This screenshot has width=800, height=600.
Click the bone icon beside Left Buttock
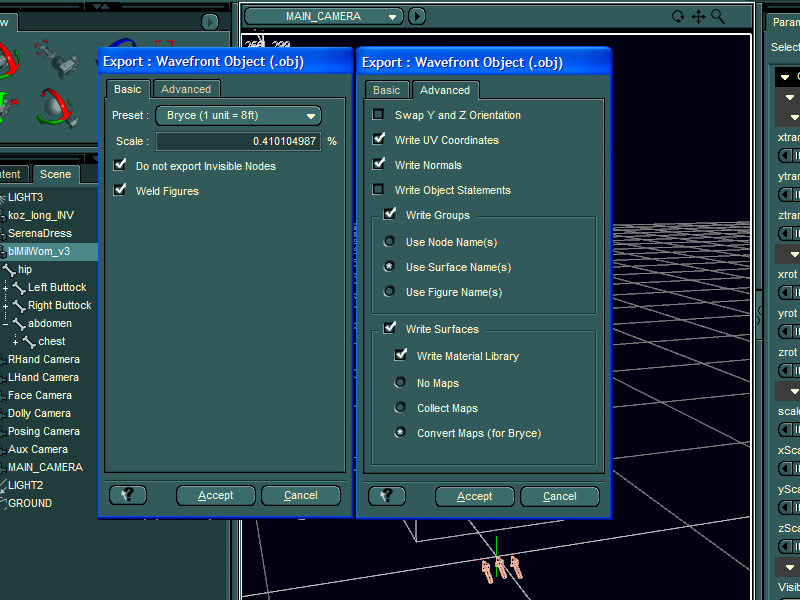point(19,288)
